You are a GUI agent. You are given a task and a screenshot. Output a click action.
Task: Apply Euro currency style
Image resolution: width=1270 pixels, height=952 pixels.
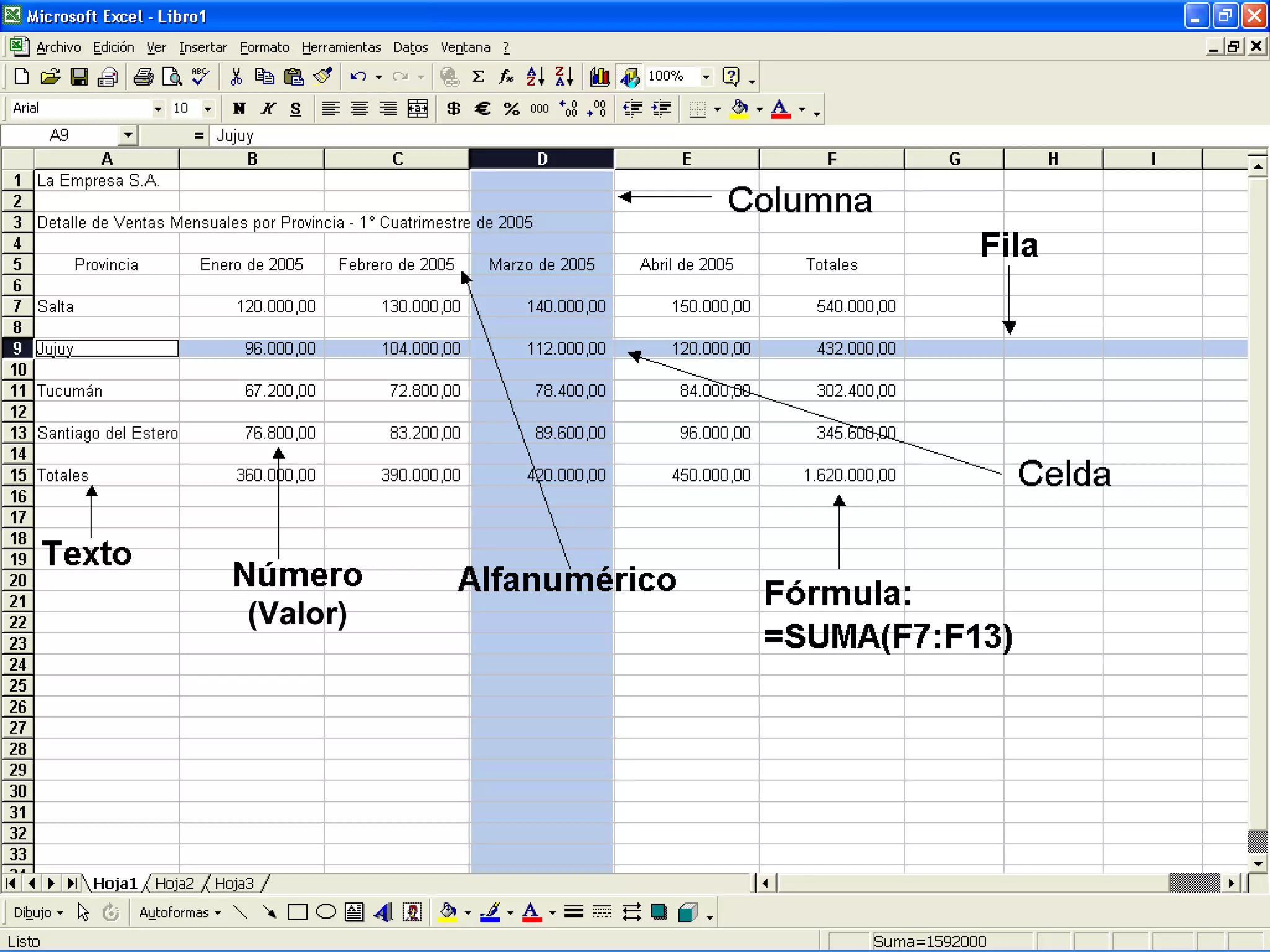point(482,109)
